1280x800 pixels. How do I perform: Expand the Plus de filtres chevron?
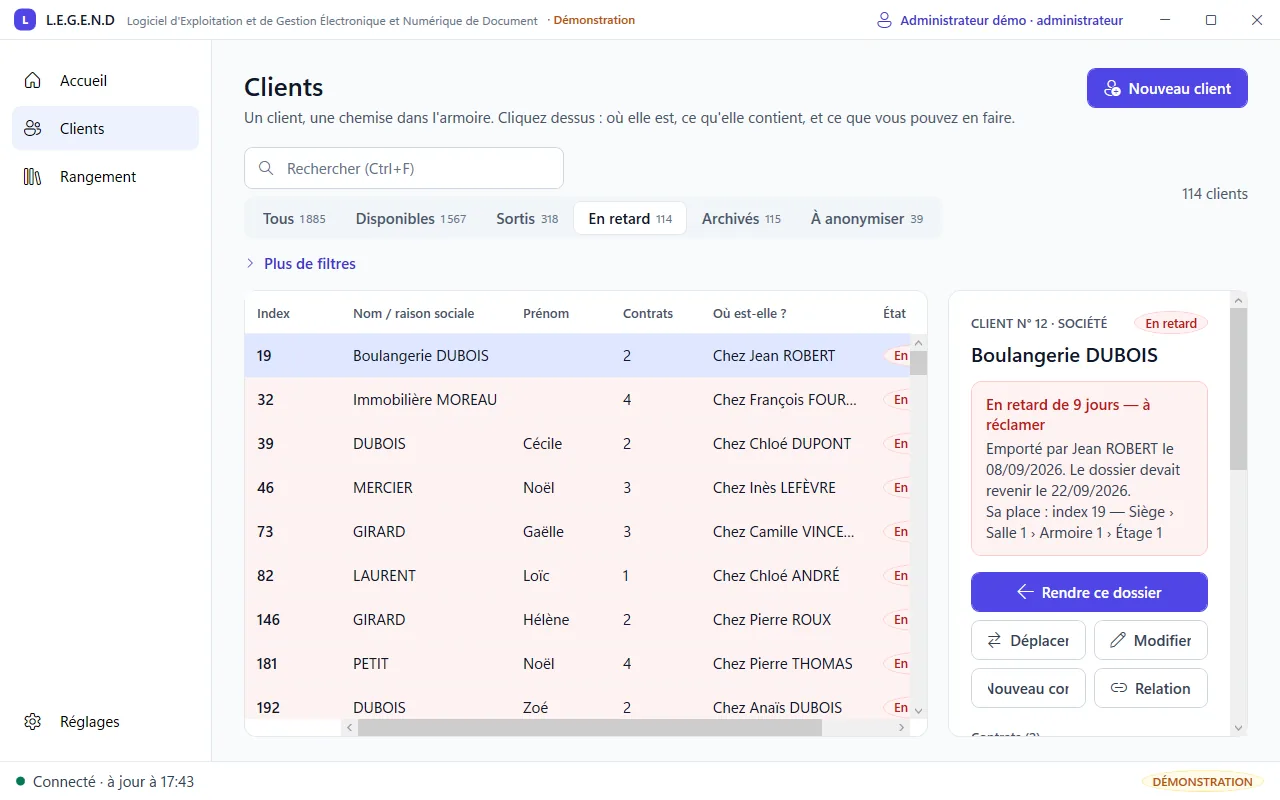click(250, 264)
